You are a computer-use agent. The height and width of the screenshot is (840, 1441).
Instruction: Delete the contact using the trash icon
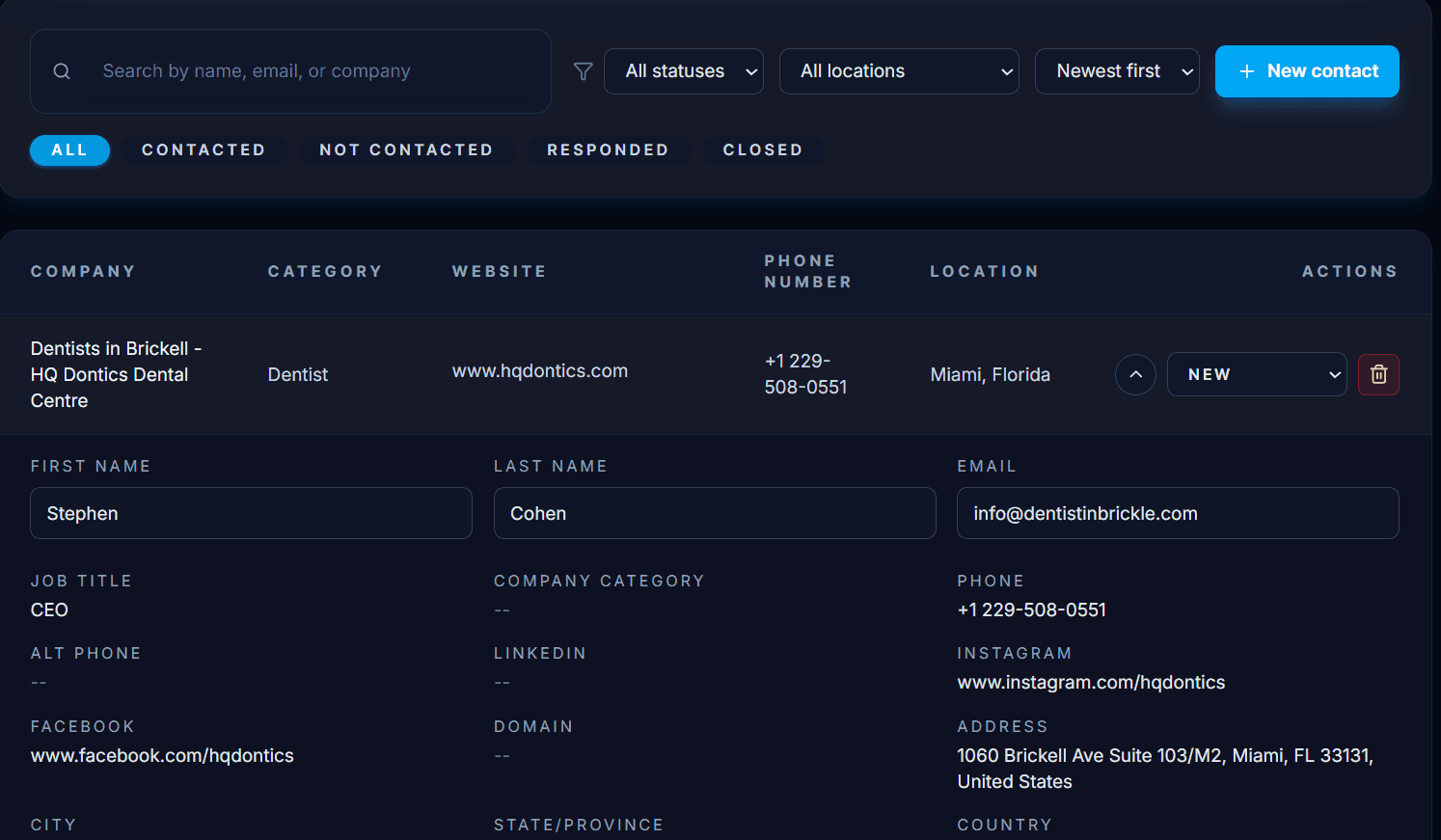coord(1378,374)
